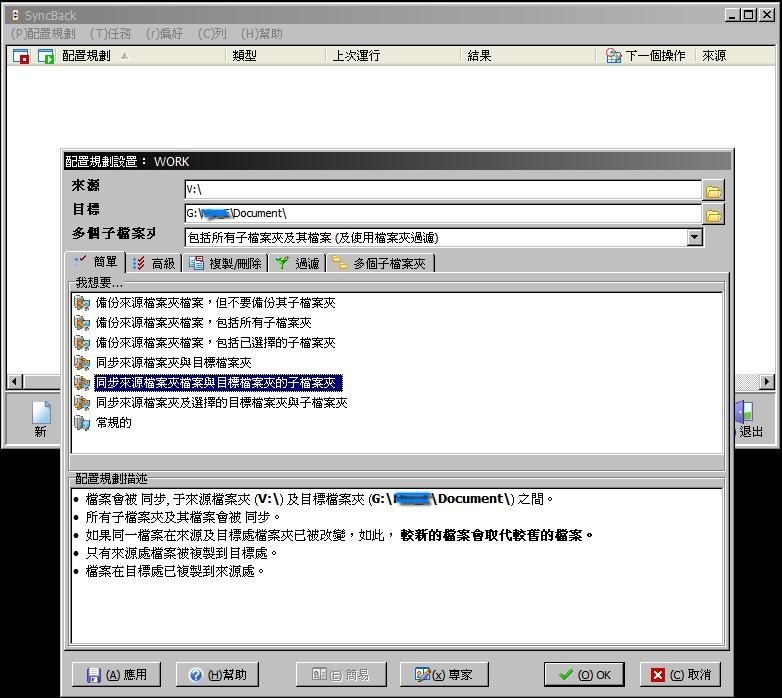The image size is (782, 698).
Task: Confirm with the (O) OK button
Action: 584,675
